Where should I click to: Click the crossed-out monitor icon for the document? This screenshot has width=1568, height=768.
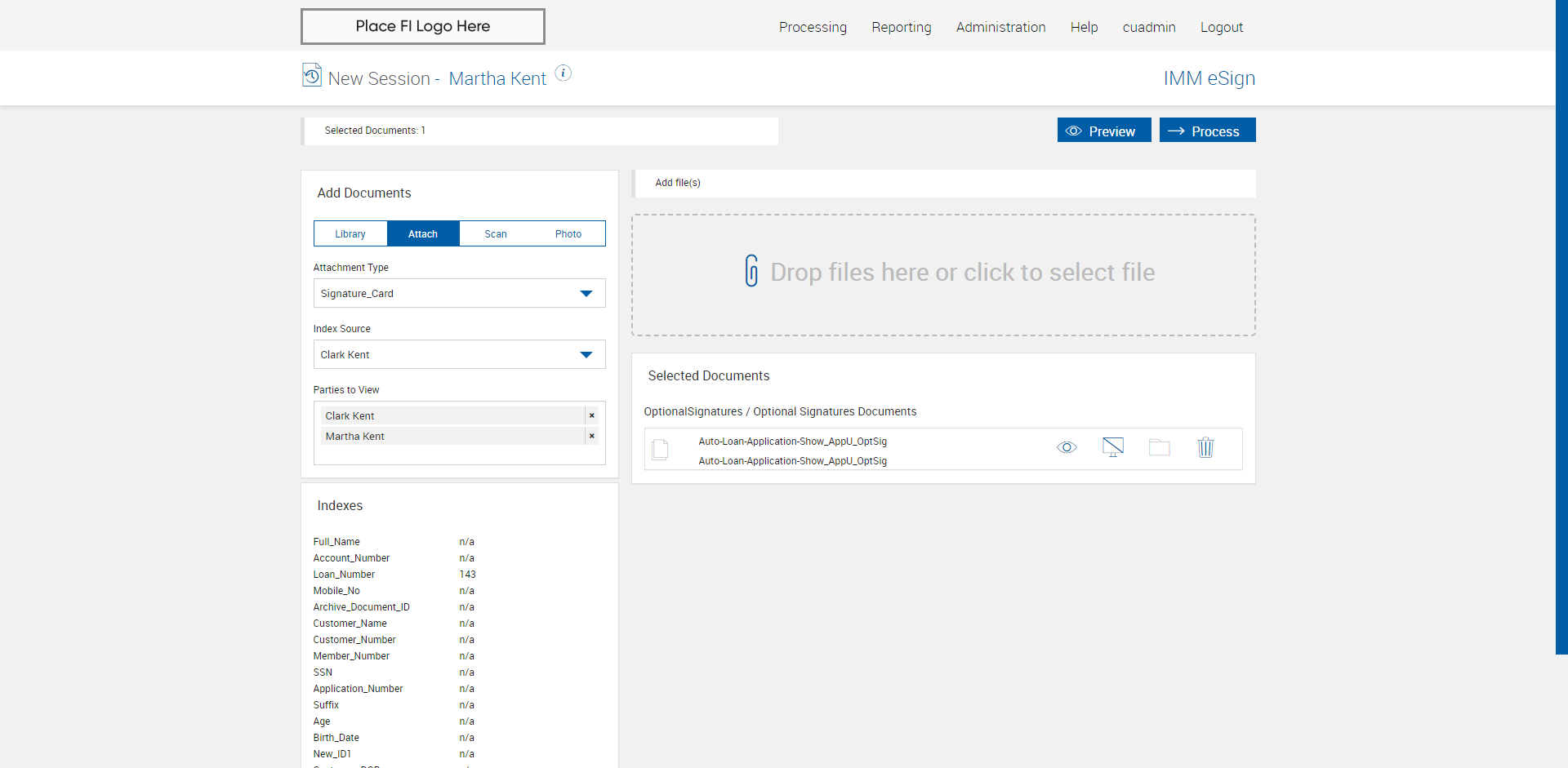pyautogui.click(x=1112, y=447)
